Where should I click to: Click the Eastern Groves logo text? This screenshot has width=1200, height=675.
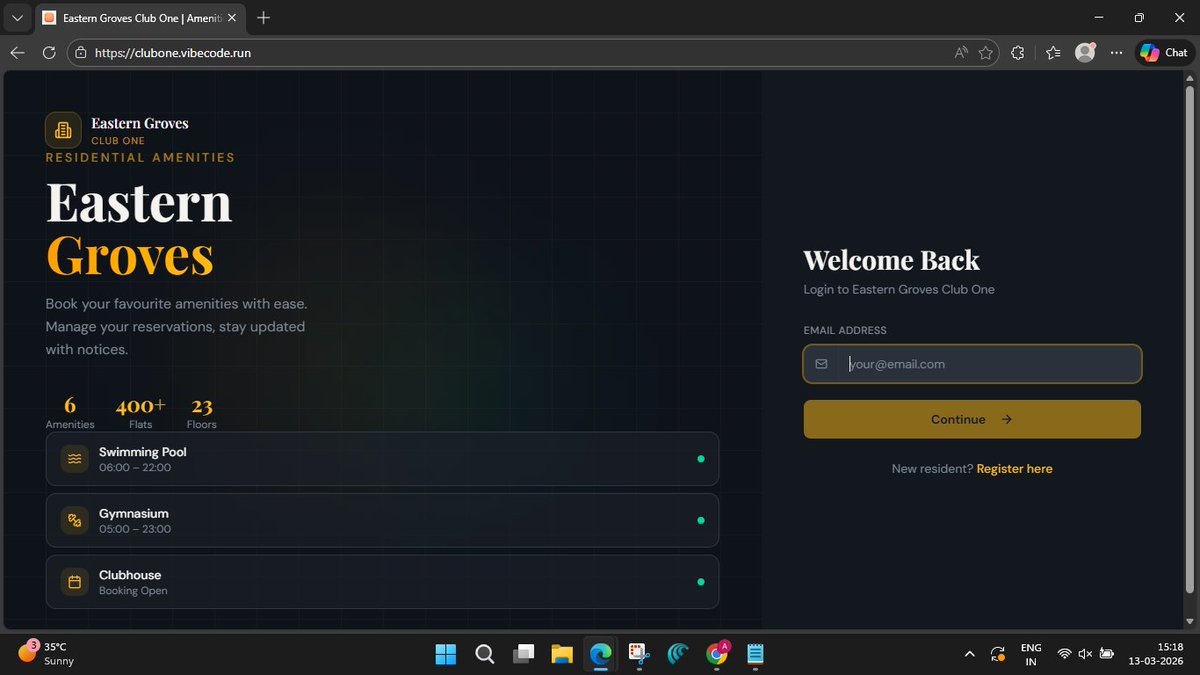point(140,123)
